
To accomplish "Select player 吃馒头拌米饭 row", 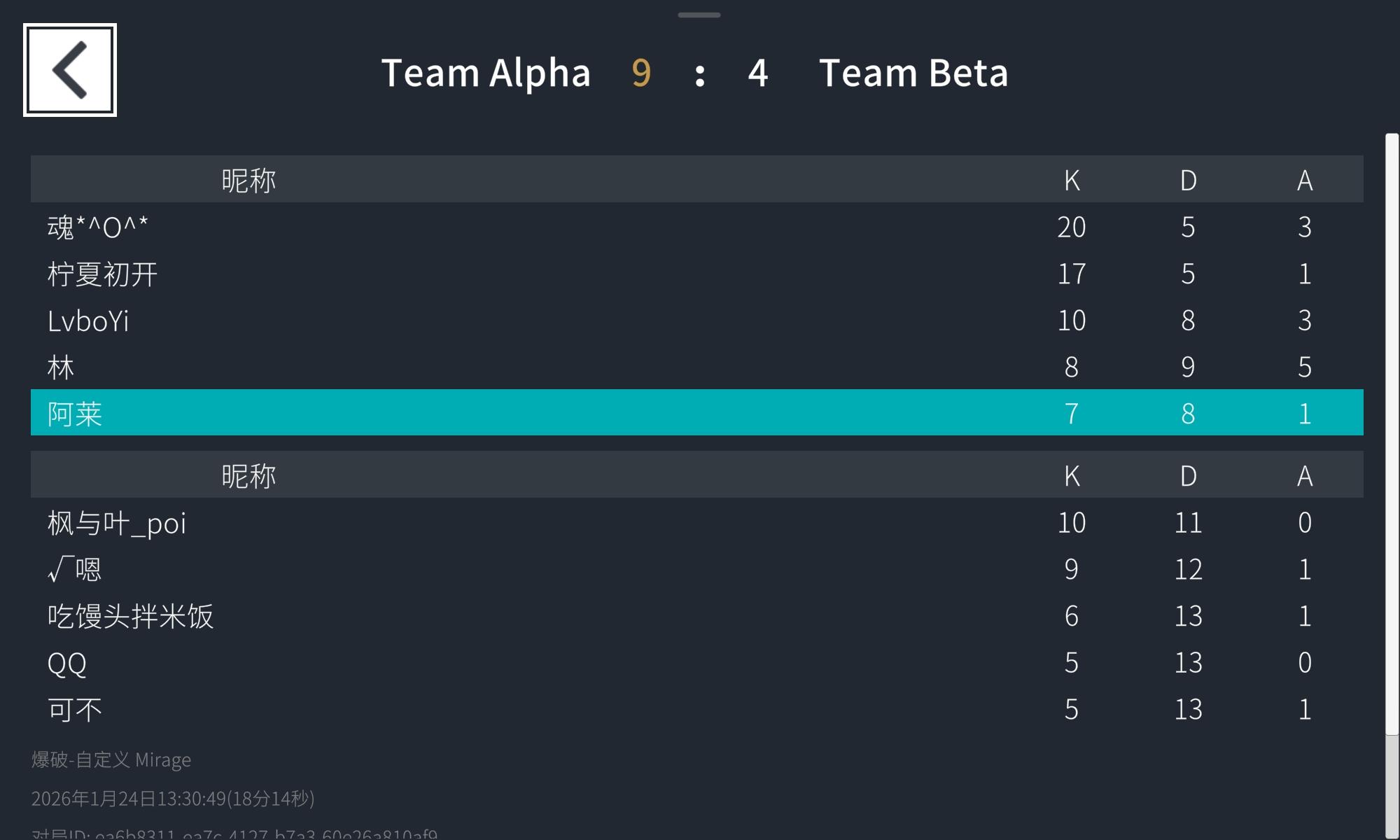I will click(696, 616).
